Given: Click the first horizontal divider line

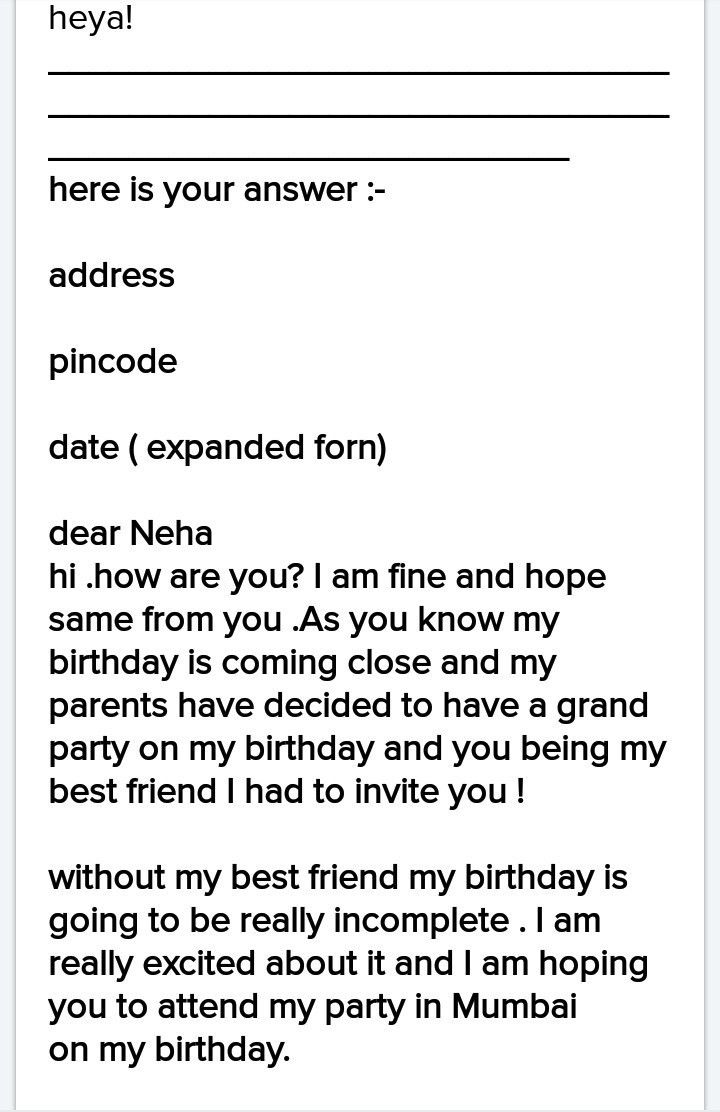Looking at the screenshot, I should (358, 73).
